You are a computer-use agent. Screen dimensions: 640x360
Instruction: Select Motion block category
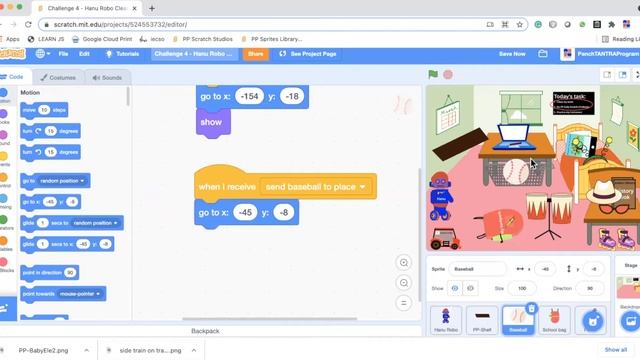[x=4, y=96]
